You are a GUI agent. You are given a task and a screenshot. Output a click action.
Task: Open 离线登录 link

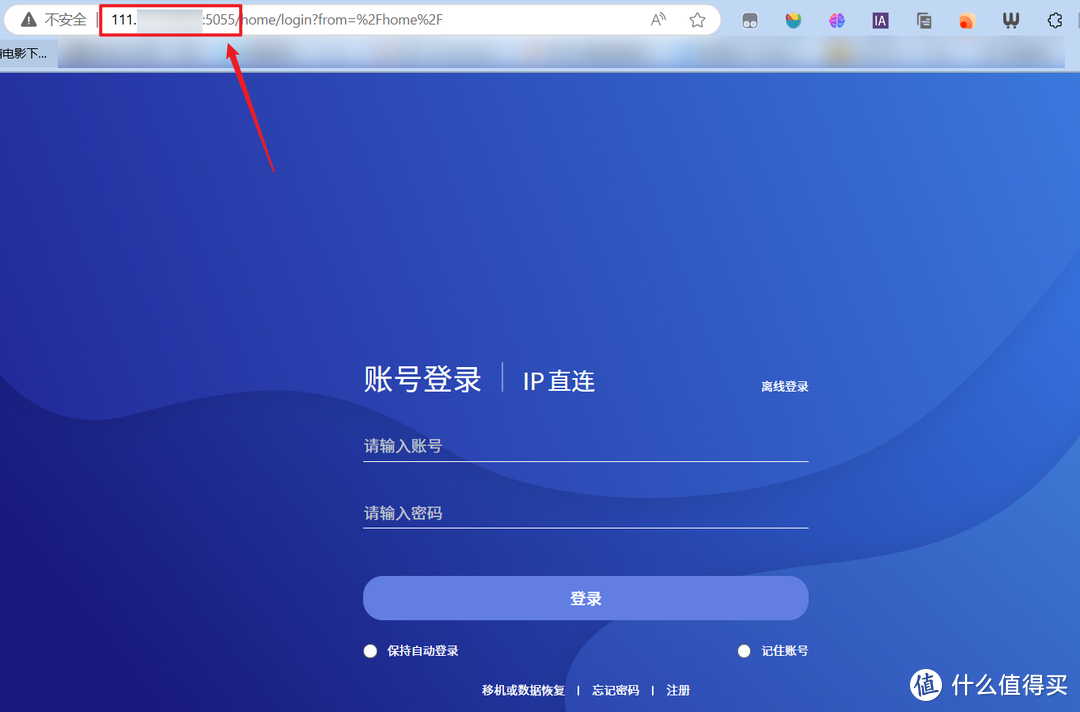click(785, 385)
